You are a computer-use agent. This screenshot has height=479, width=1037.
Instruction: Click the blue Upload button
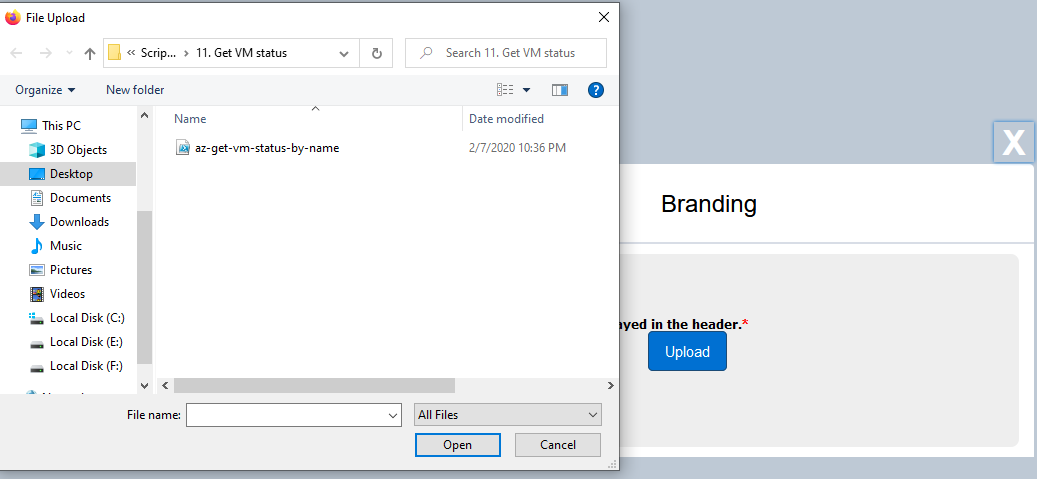click(687, 352)
